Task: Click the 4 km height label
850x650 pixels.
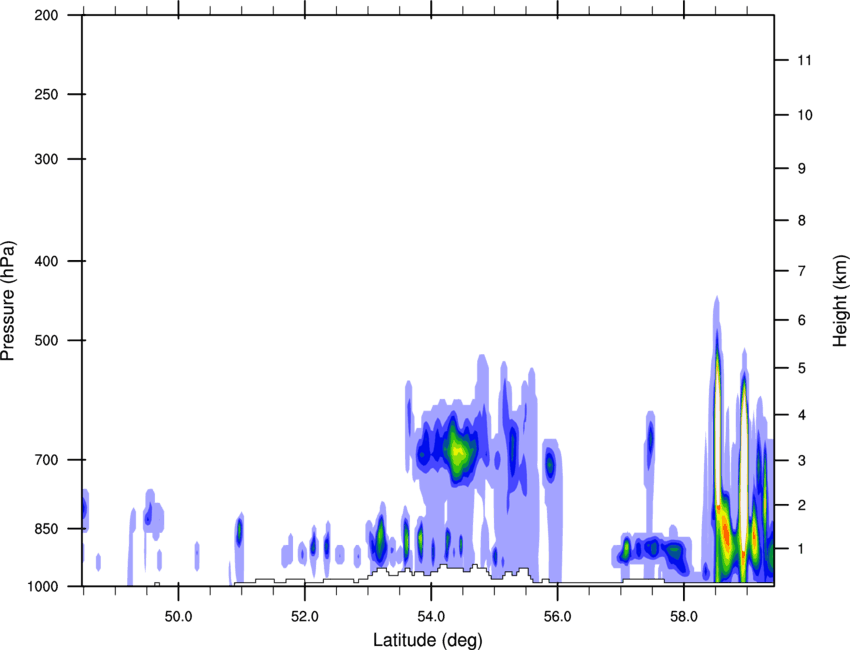Action: tap(802, 415)
